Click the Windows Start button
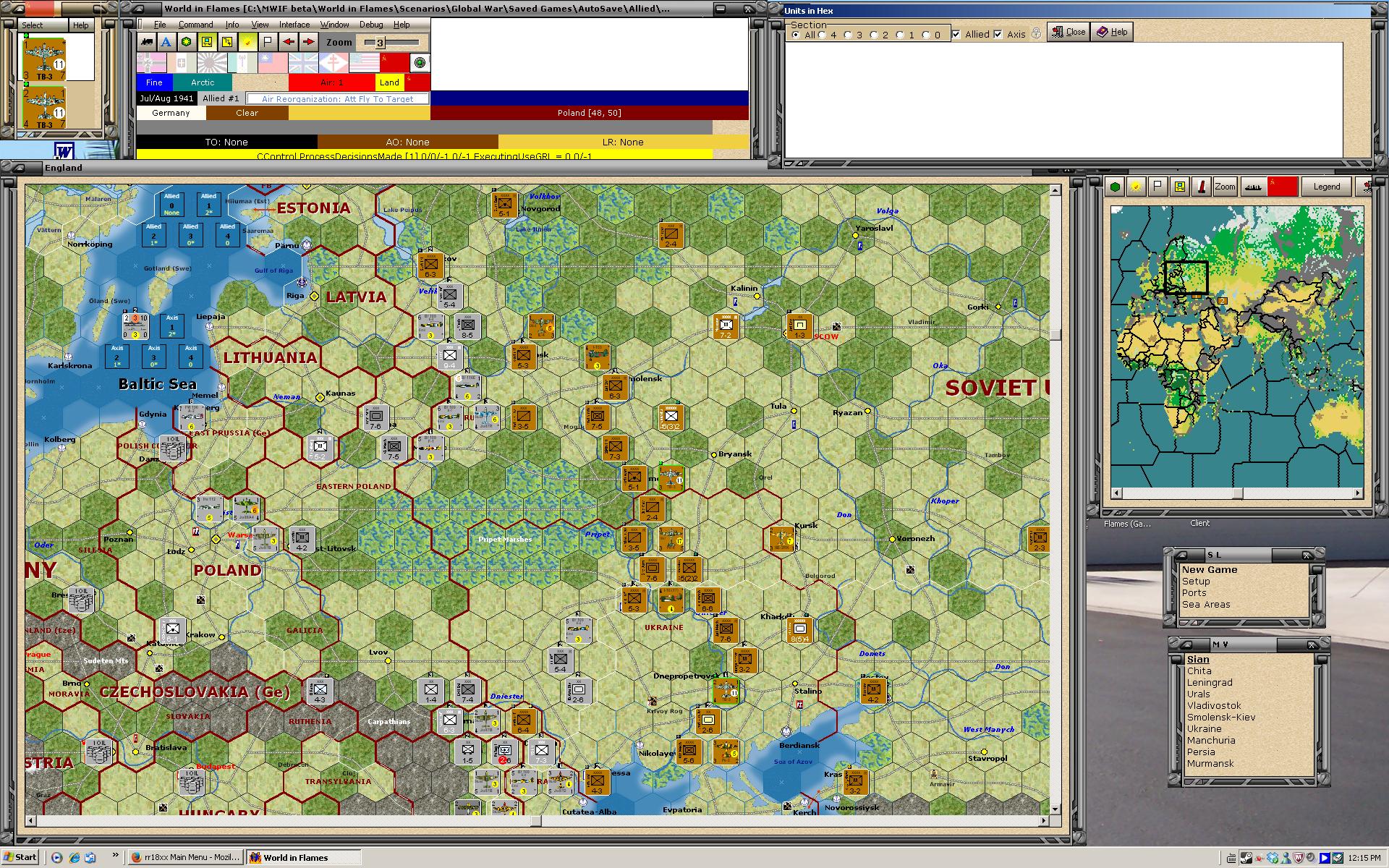The width and height of the screenshot is (1389, 868). point(20,857)
